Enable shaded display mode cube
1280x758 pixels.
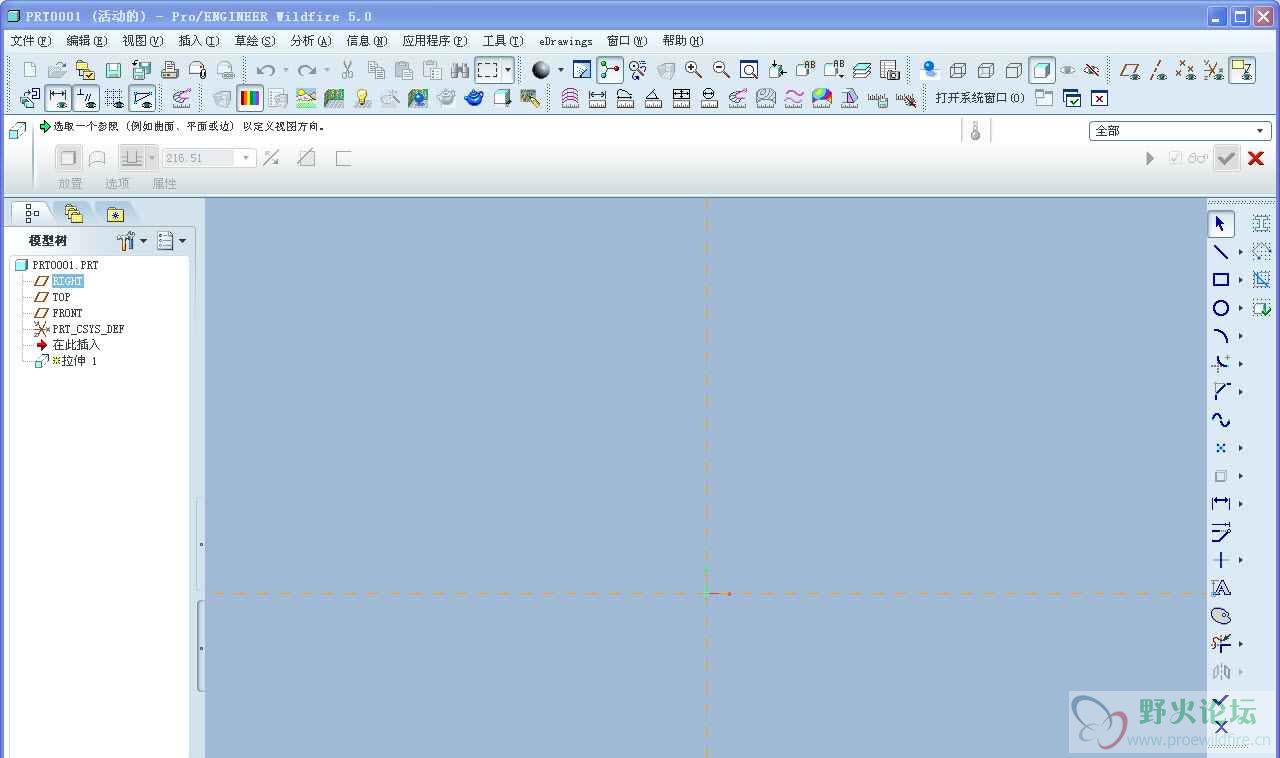tap(1042, 70)
